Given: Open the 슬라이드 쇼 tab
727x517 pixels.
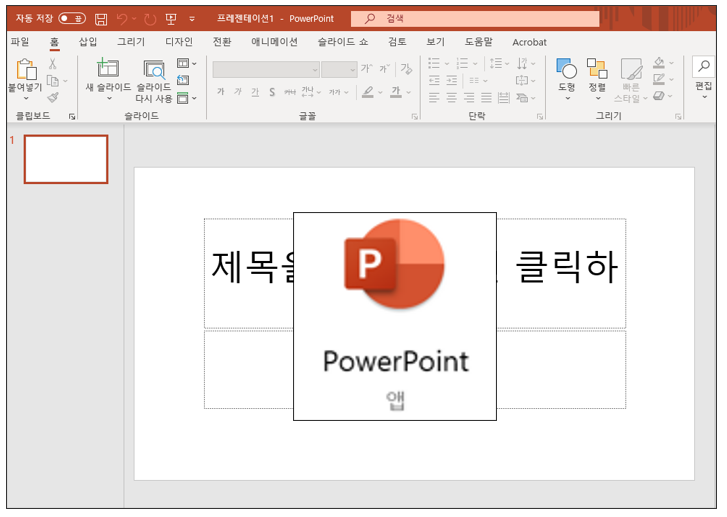Looking at the screenshot, I should pyautogui.click(x=343, y=42).
